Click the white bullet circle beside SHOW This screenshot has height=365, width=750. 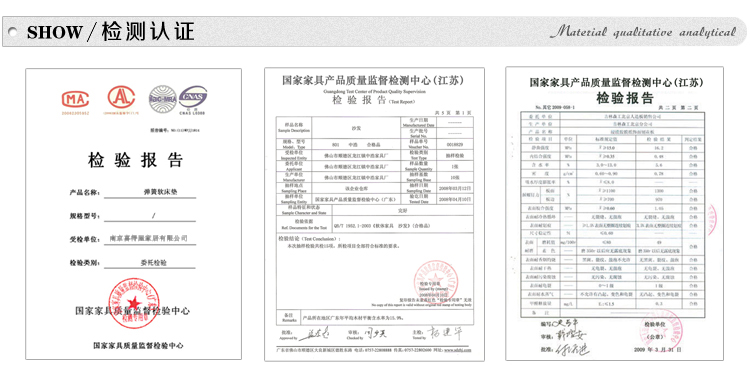(13, 33)
